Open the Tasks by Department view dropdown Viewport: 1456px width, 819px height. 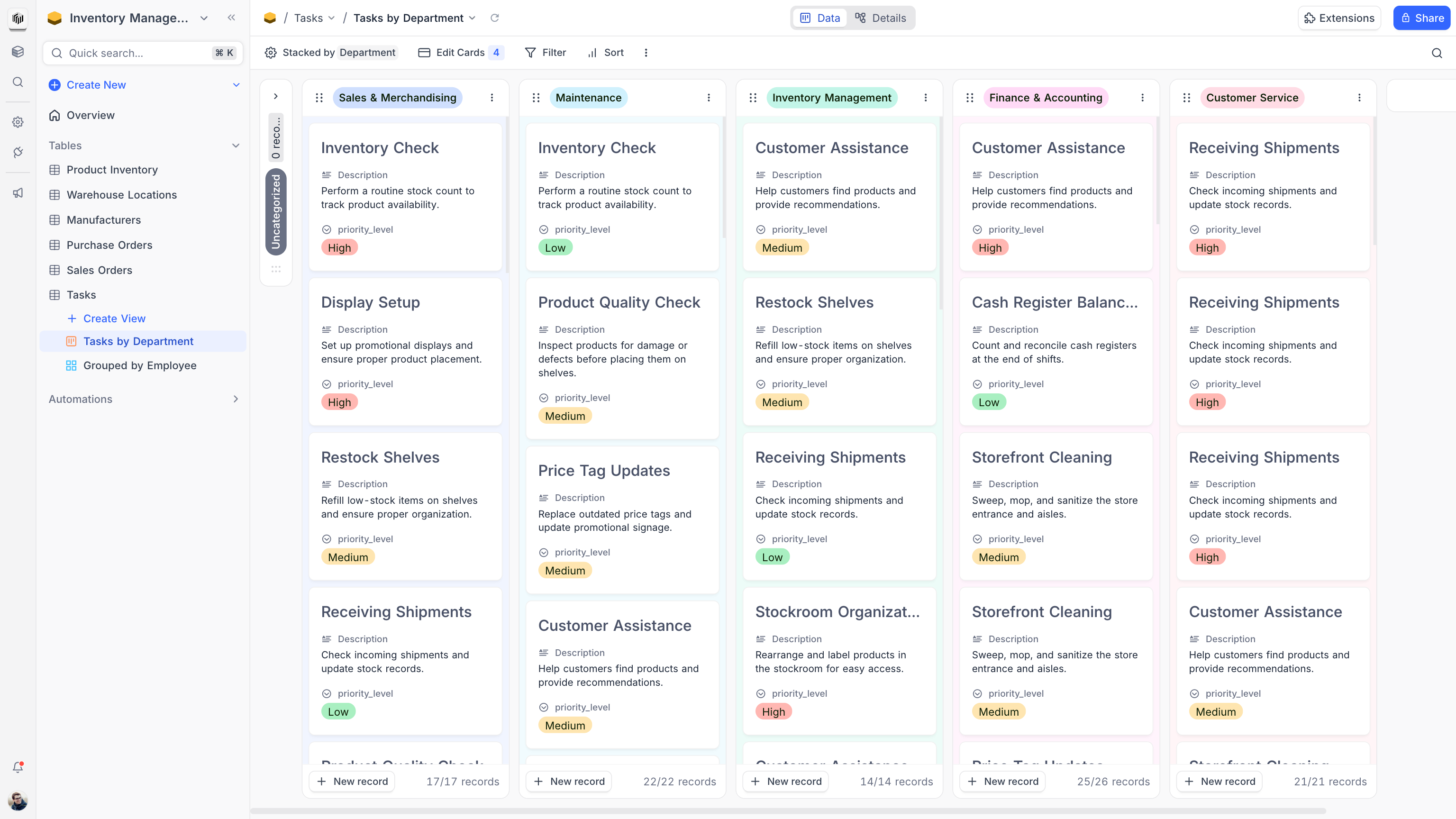(x=414, y=18)
